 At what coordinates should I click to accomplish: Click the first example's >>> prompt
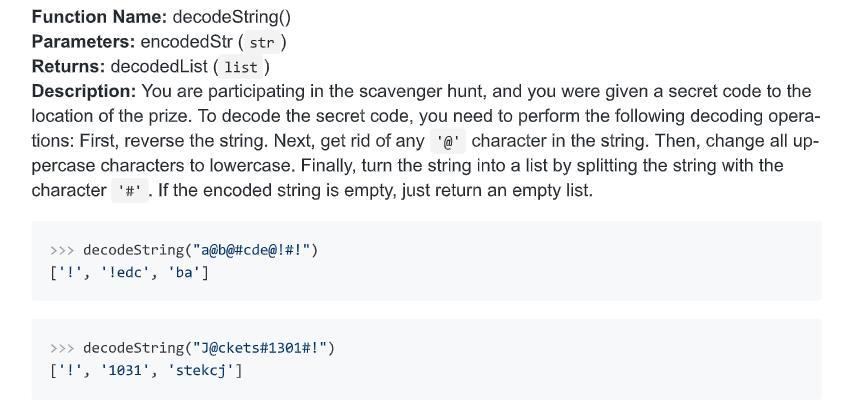[x=62, y=250]
